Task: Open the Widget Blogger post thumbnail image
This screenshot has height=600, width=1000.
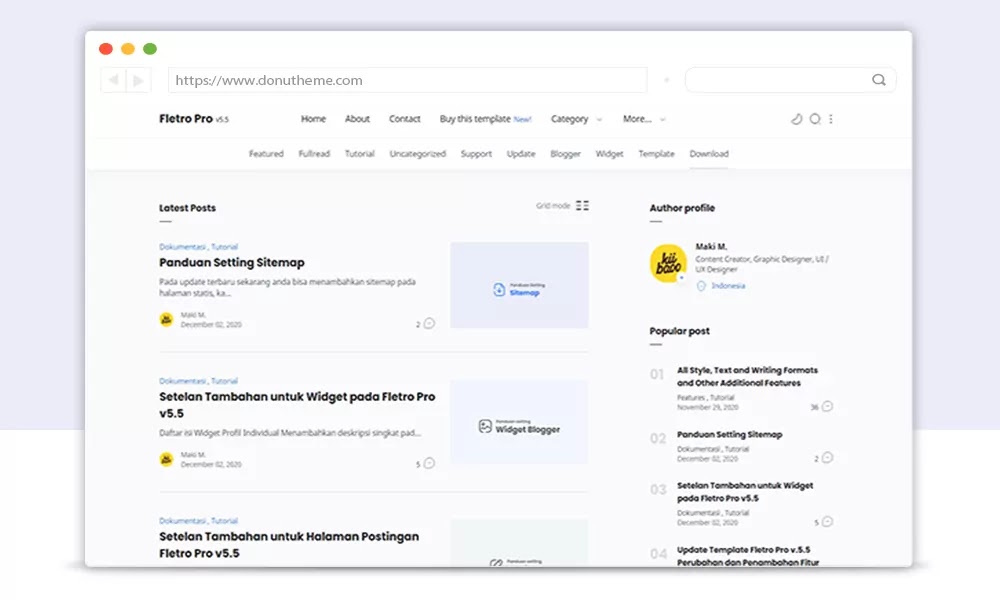Action: 519,422
